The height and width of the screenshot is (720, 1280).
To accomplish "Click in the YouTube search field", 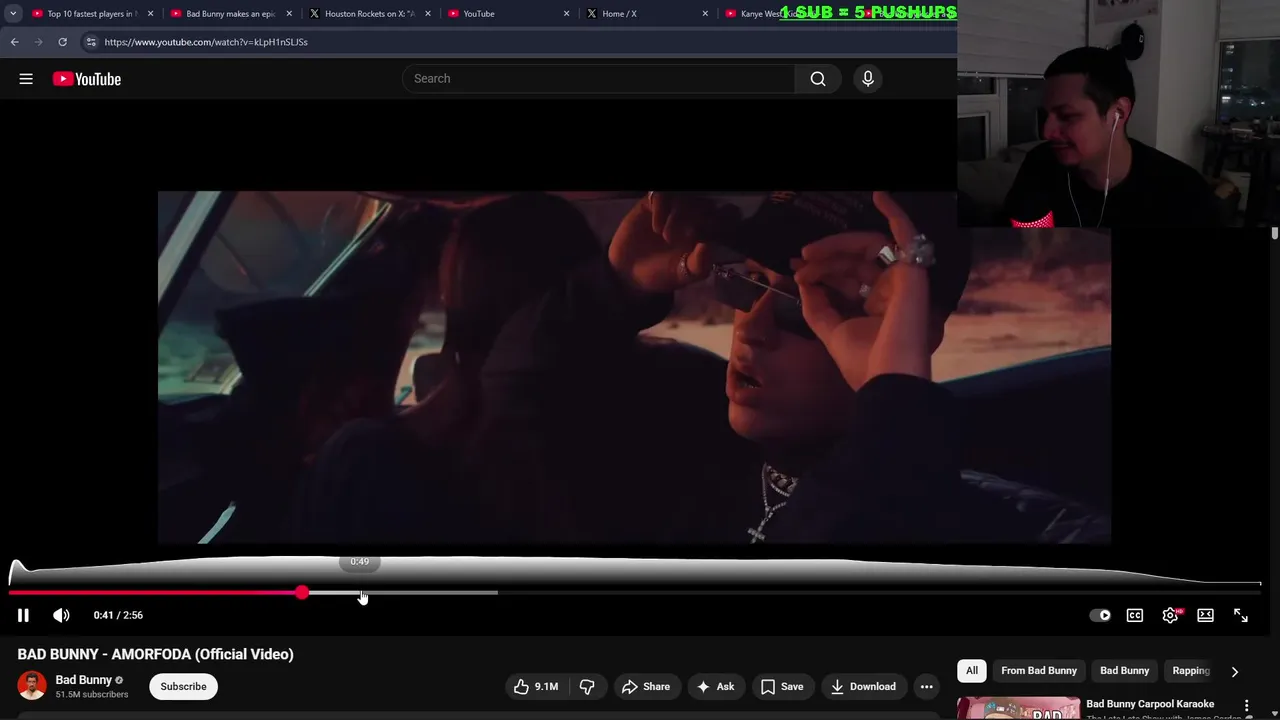I will pyautogui.click(x=598, y=79).
